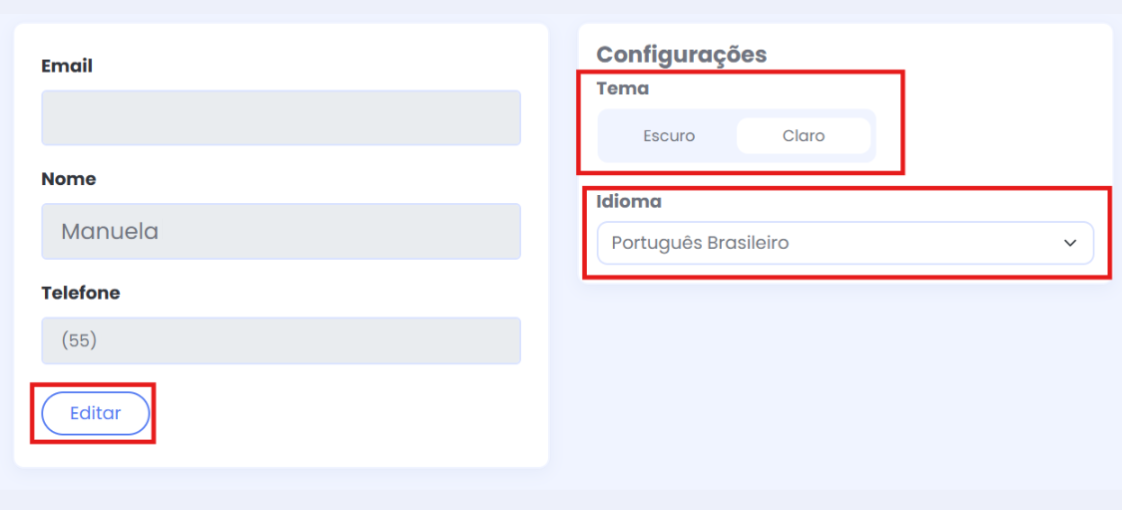Image resolution: width=1122 pixels, height=510 pixels.
Task: Click the (55) country code text
Action: [x=78, y=341]
